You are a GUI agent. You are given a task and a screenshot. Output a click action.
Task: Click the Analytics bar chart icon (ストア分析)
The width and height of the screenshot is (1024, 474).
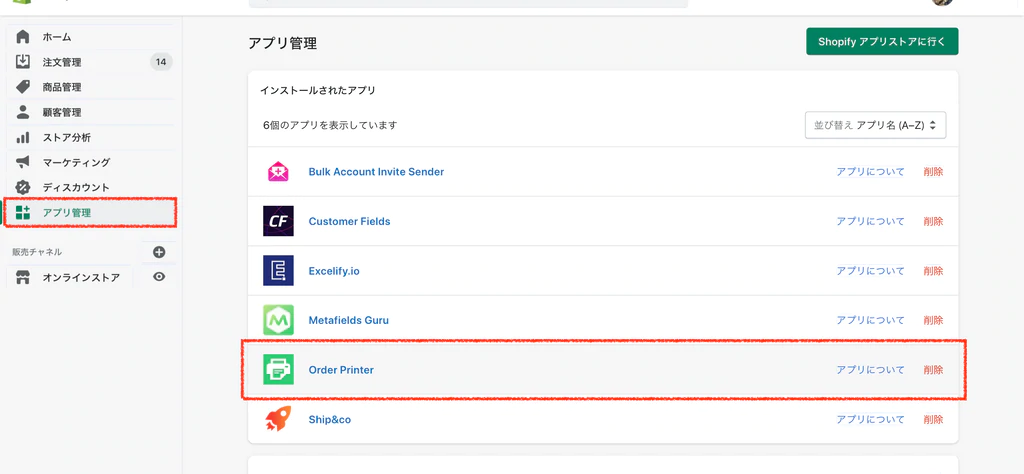(x=23, y=137)
